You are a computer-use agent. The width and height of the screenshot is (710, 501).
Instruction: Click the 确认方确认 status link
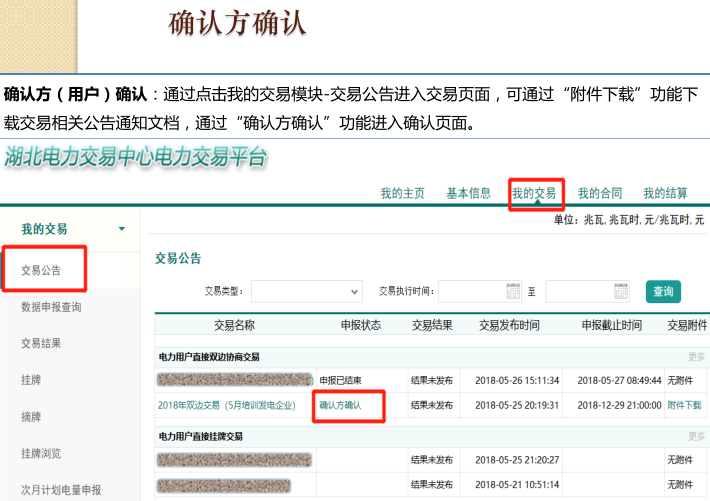tap(340, 406)
